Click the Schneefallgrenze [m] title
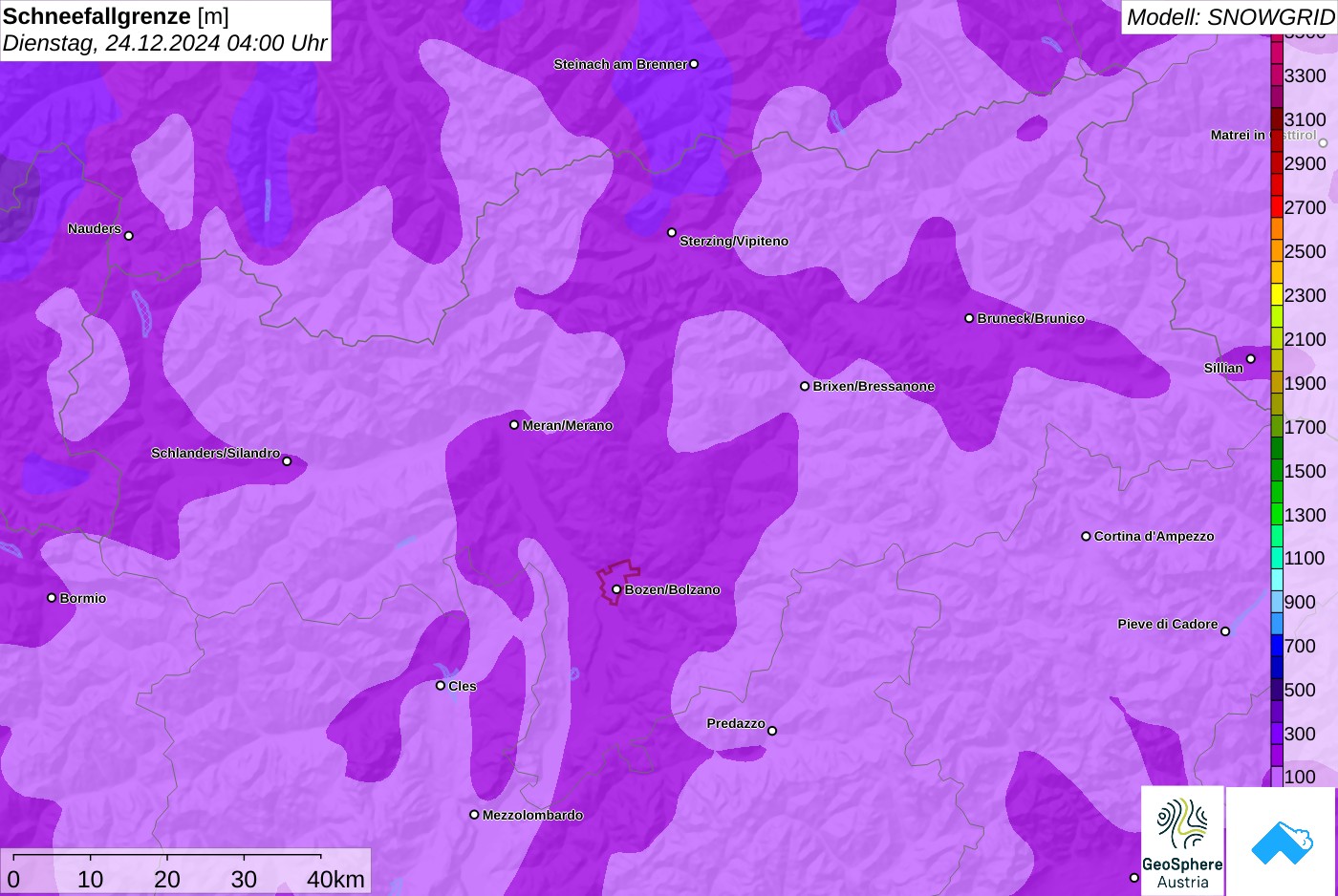 pos(117,16)
